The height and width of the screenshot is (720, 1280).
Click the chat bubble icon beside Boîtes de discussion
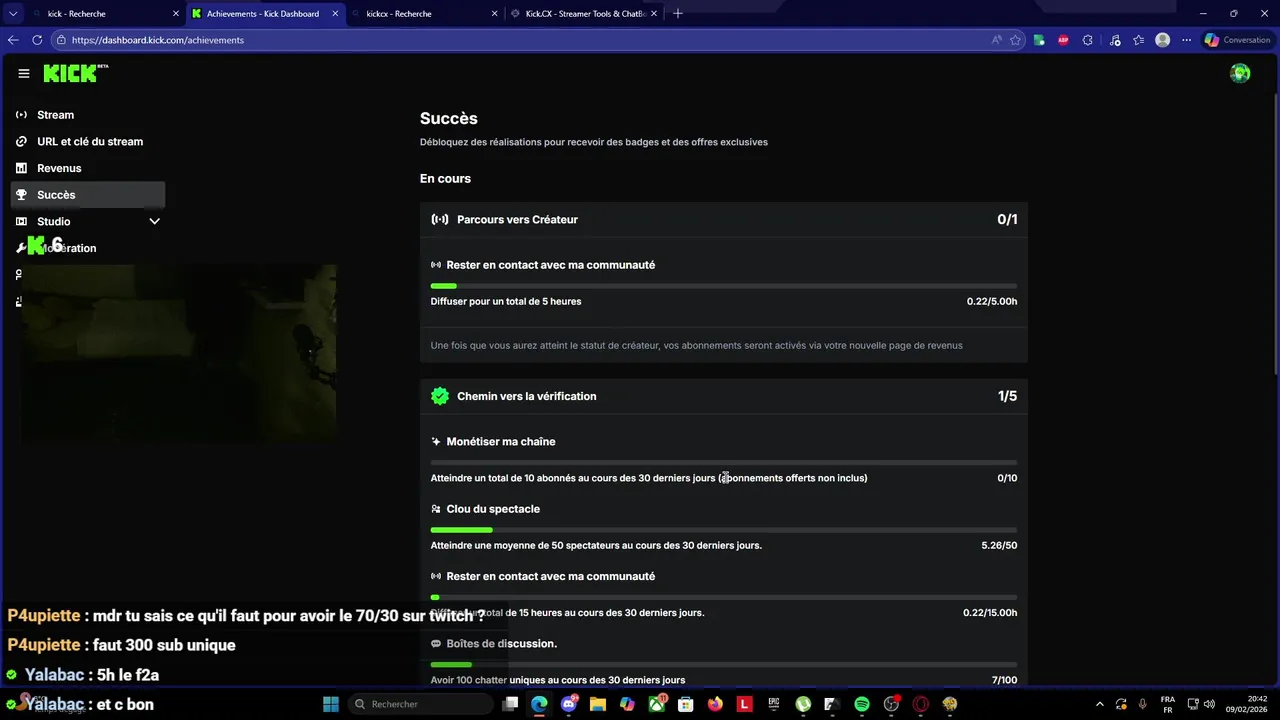[x=436, y=644]
